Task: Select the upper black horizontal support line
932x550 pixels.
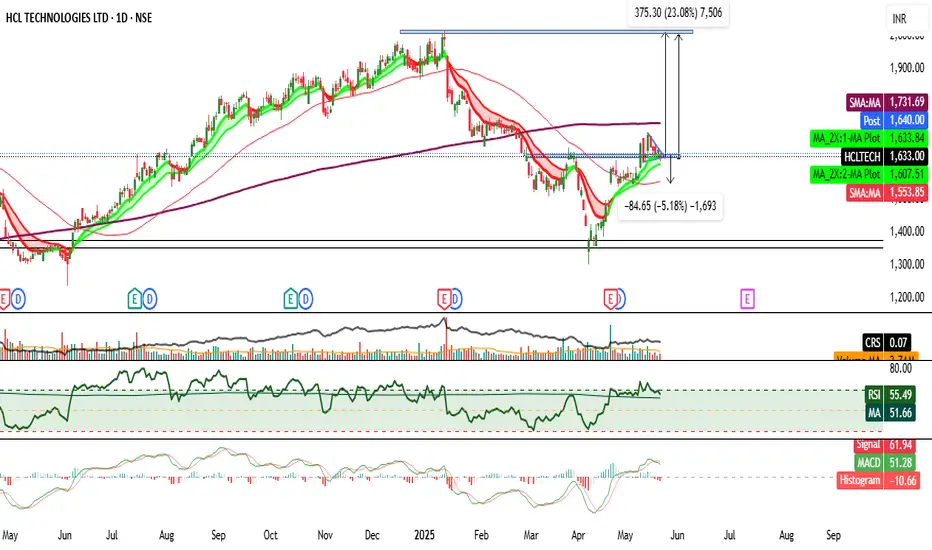Action: [442, 241]
